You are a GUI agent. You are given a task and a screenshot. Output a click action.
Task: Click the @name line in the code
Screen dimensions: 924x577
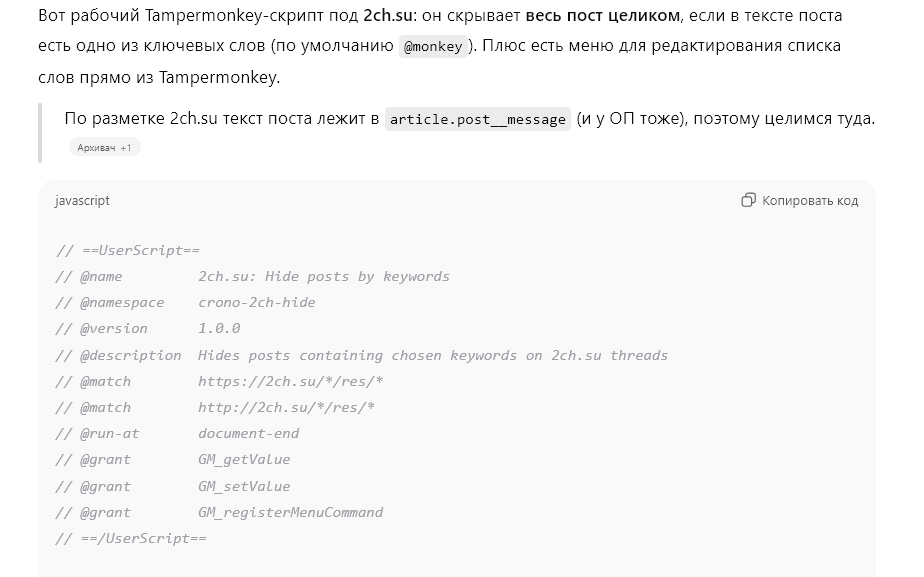coord(252,276)
